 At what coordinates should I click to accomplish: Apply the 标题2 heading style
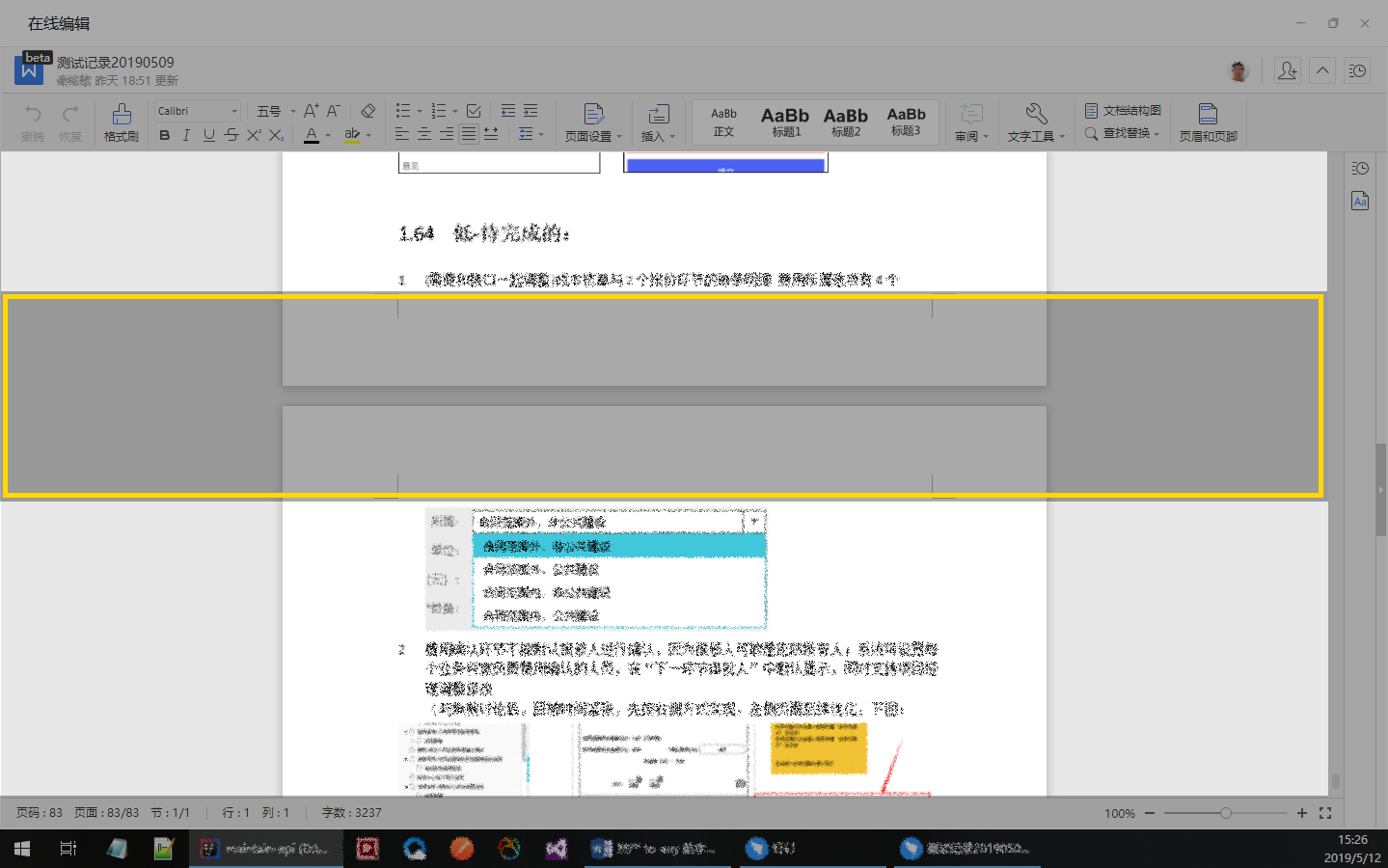click(x=846, y=122)
